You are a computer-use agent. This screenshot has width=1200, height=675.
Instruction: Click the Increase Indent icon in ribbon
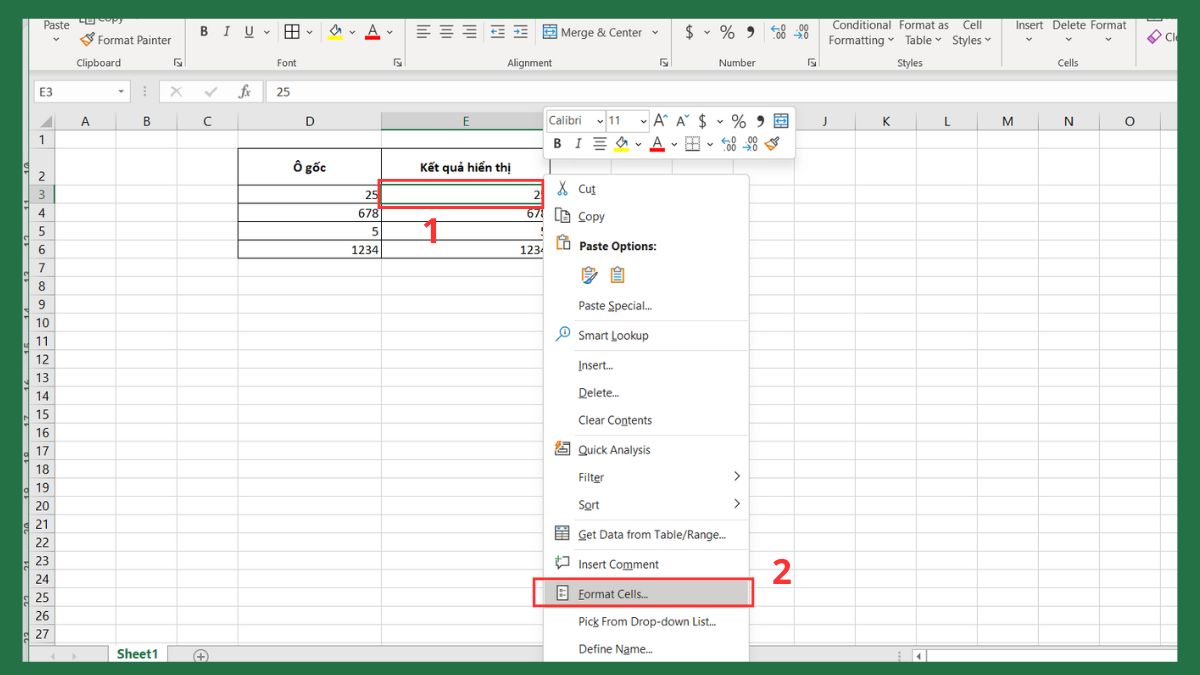(x=520, y=32)
